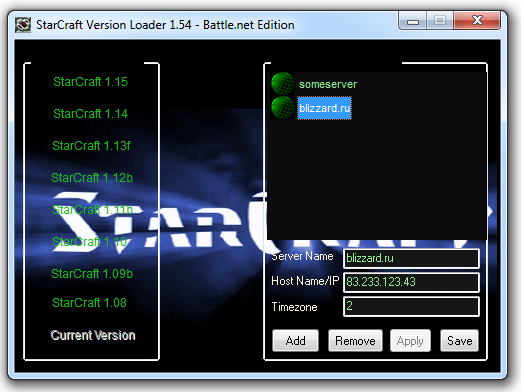The height and width of the screenshot is (392, 524).
Task: Close the StarCraft Version Loader window
Action: click(477, 21)
